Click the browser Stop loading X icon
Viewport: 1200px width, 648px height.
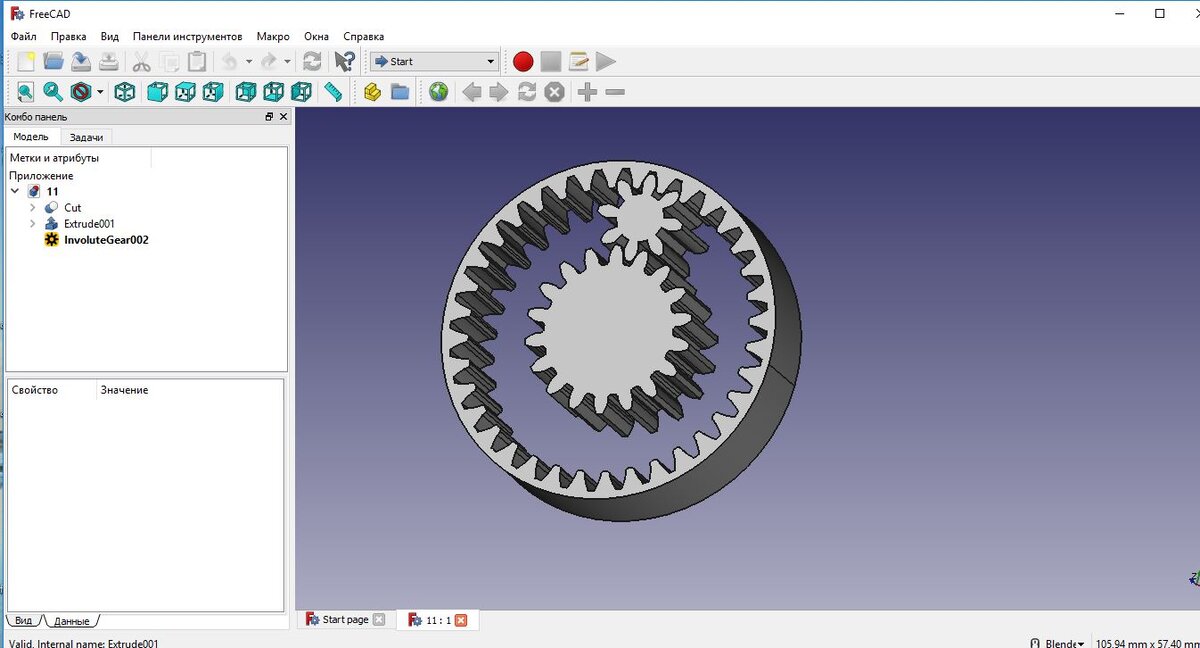(x=555, y=92)
